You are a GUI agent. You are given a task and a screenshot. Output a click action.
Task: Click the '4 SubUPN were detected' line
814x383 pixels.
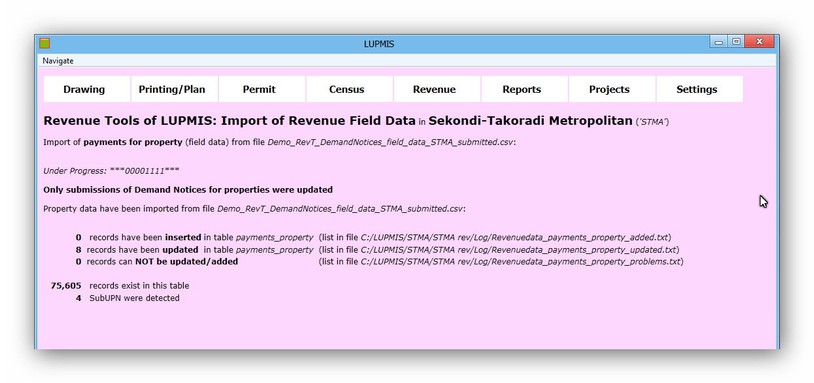(128, 298)
